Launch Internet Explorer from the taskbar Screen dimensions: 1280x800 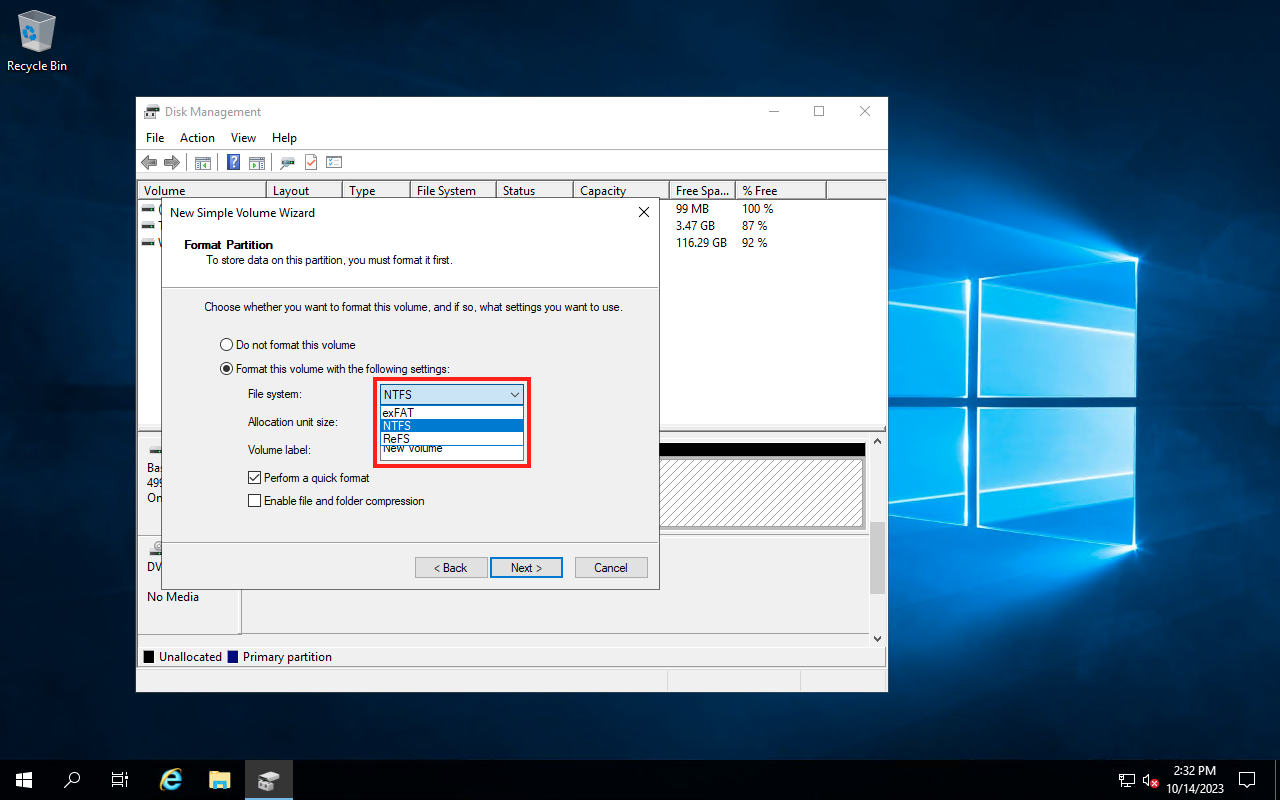pyautogui.click(x=172, y=780)
